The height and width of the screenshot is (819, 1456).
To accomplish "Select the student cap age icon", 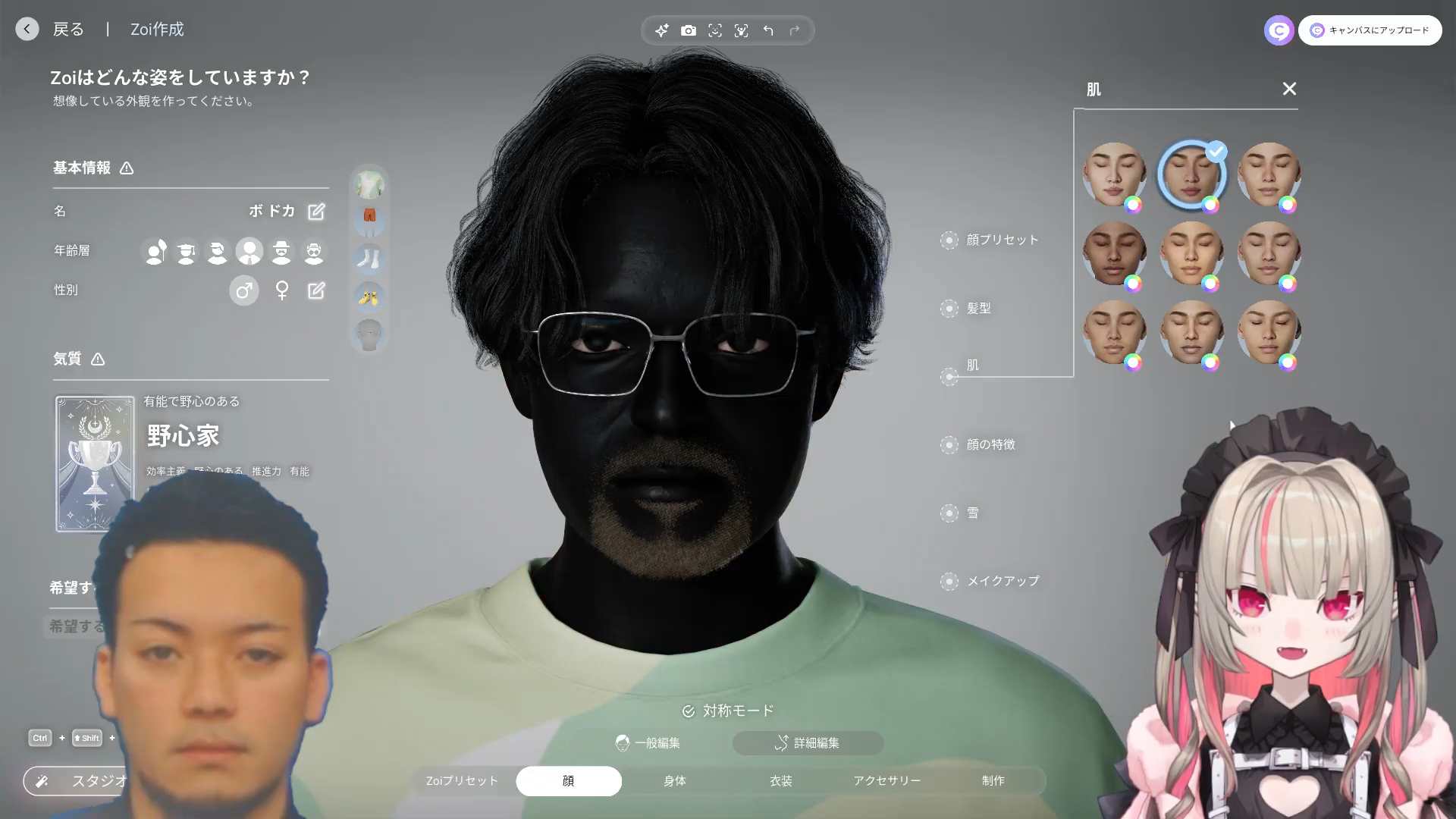I will pos(187,251).
